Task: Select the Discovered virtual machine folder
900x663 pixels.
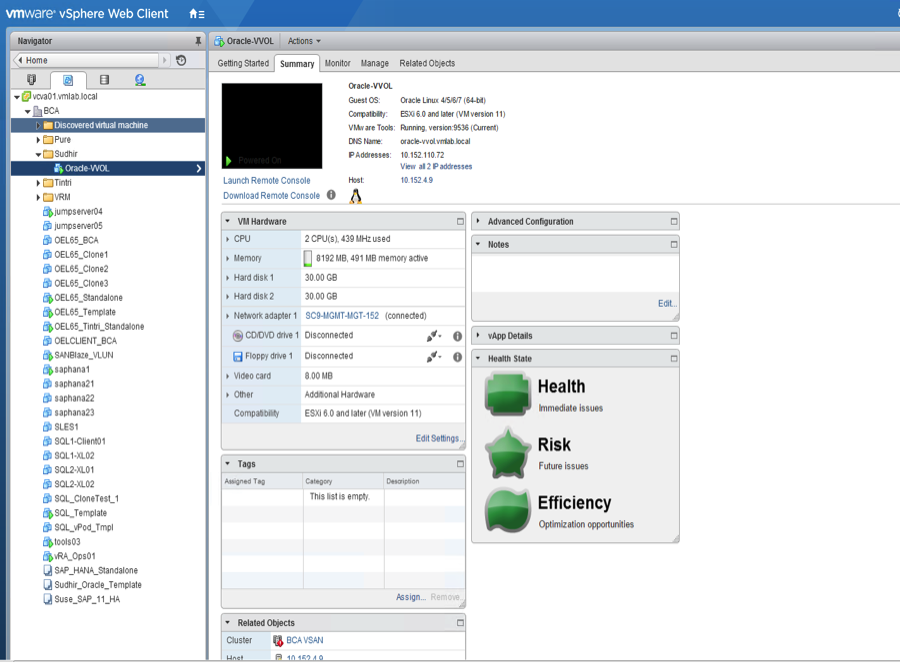Action: point(108,125)
